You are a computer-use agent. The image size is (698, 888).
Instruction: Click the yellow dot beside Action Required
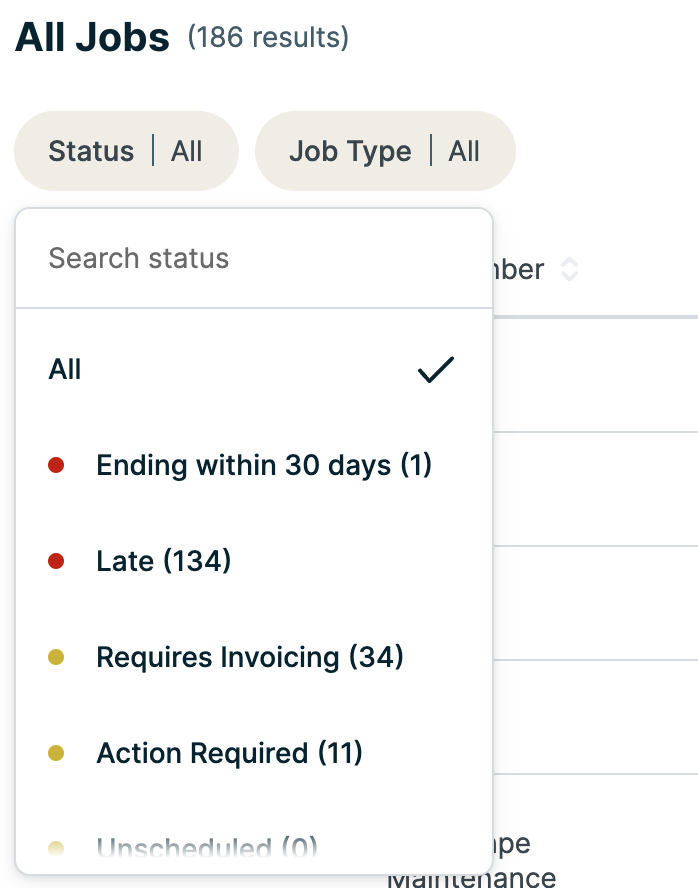[56, 753]
